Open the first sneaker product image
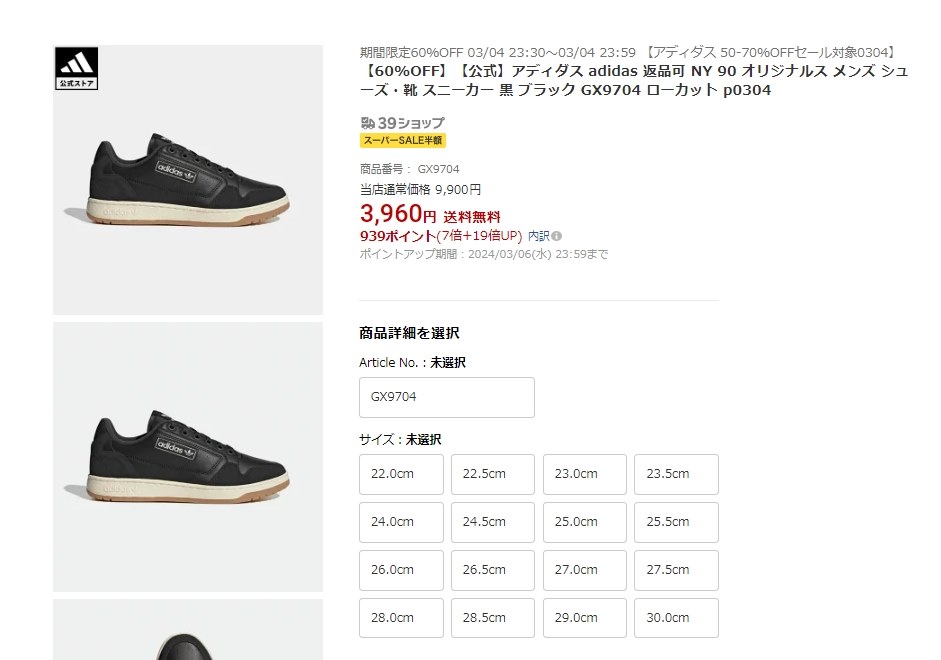 coord(188,180)
